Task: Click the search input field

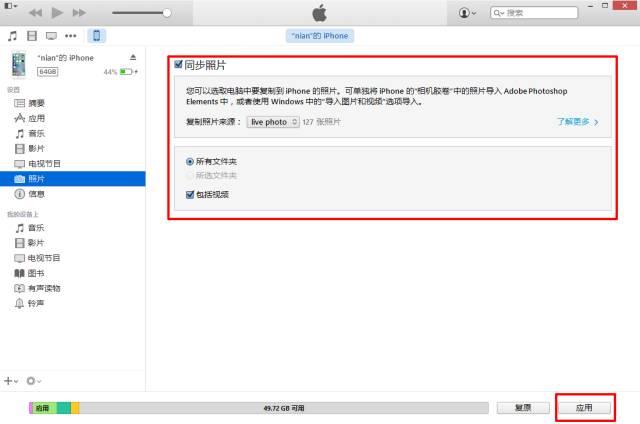Action: pyautogui.click(x=534, y=13)
